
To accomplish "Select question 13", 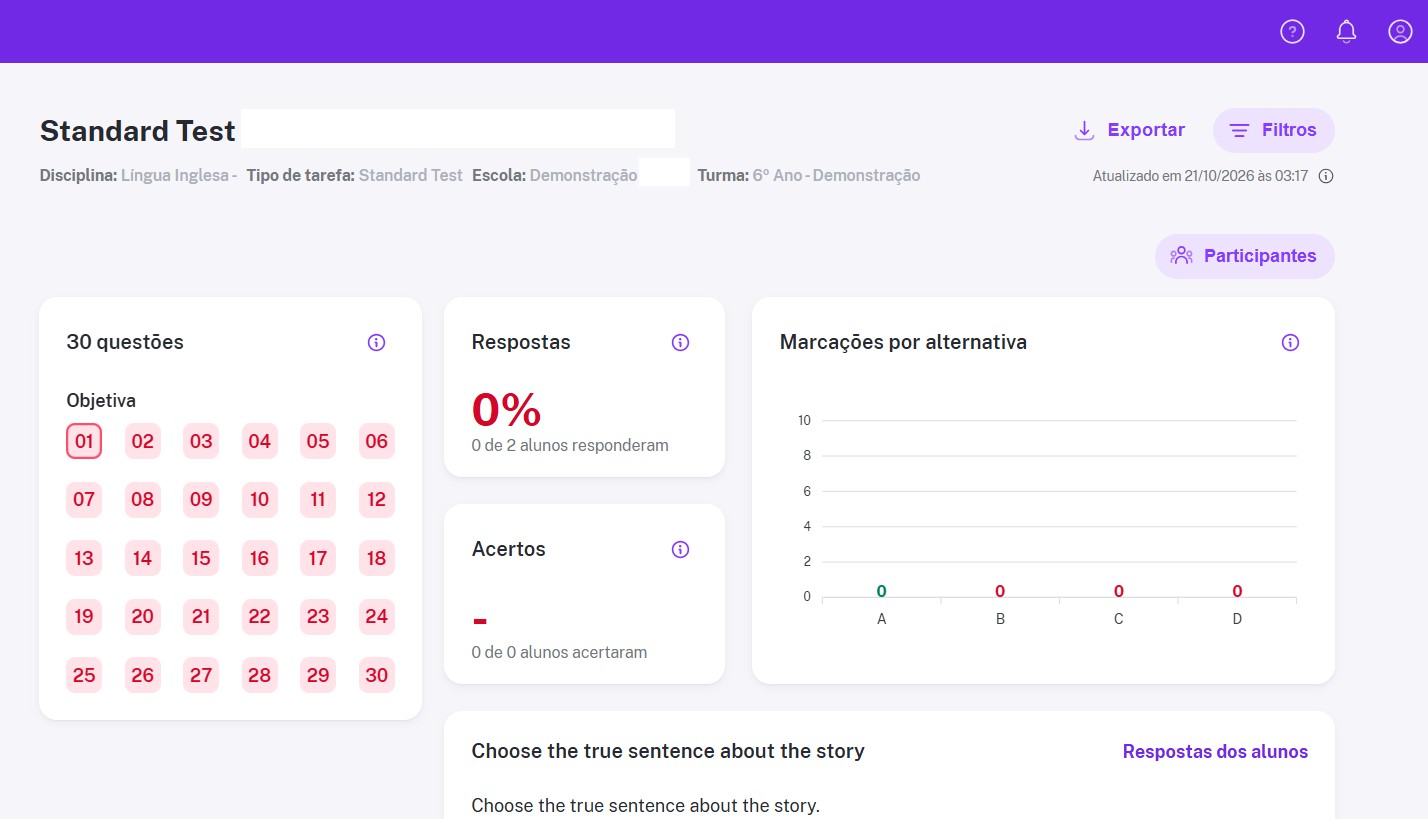I will [x=84, y=558].
